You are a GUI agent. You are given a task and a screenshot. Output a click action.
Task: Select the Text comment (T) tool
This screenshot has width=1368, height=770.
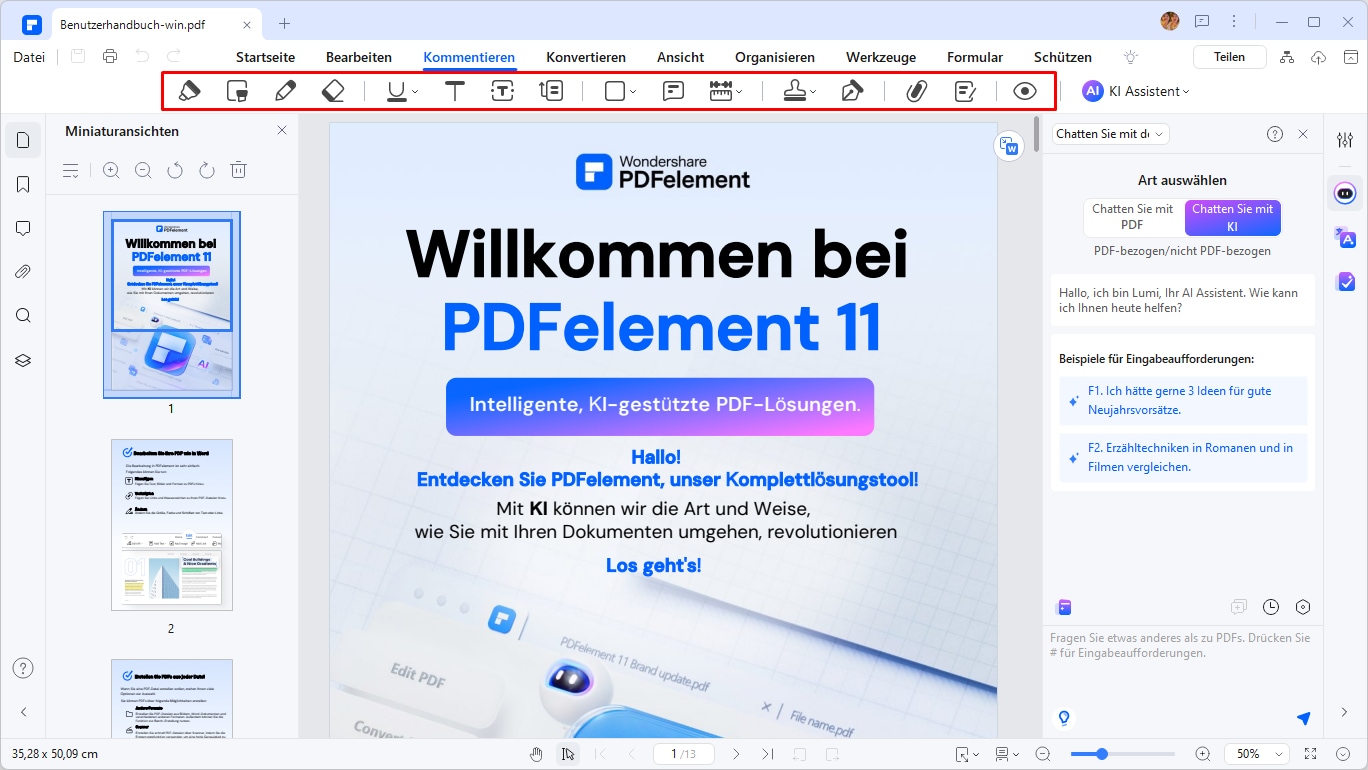pyautogui.click(x=455, y=91)
